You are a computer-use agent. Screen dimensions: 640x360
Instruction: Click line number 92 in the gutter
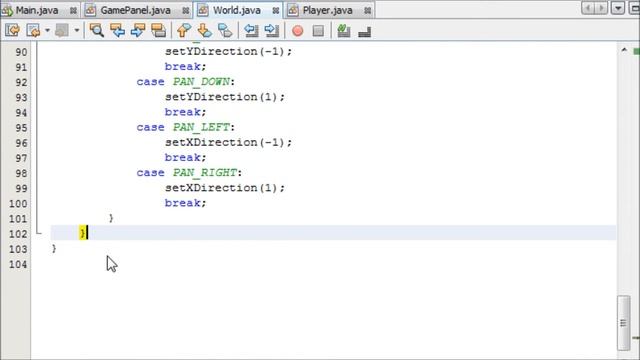[x=21, y=82]
